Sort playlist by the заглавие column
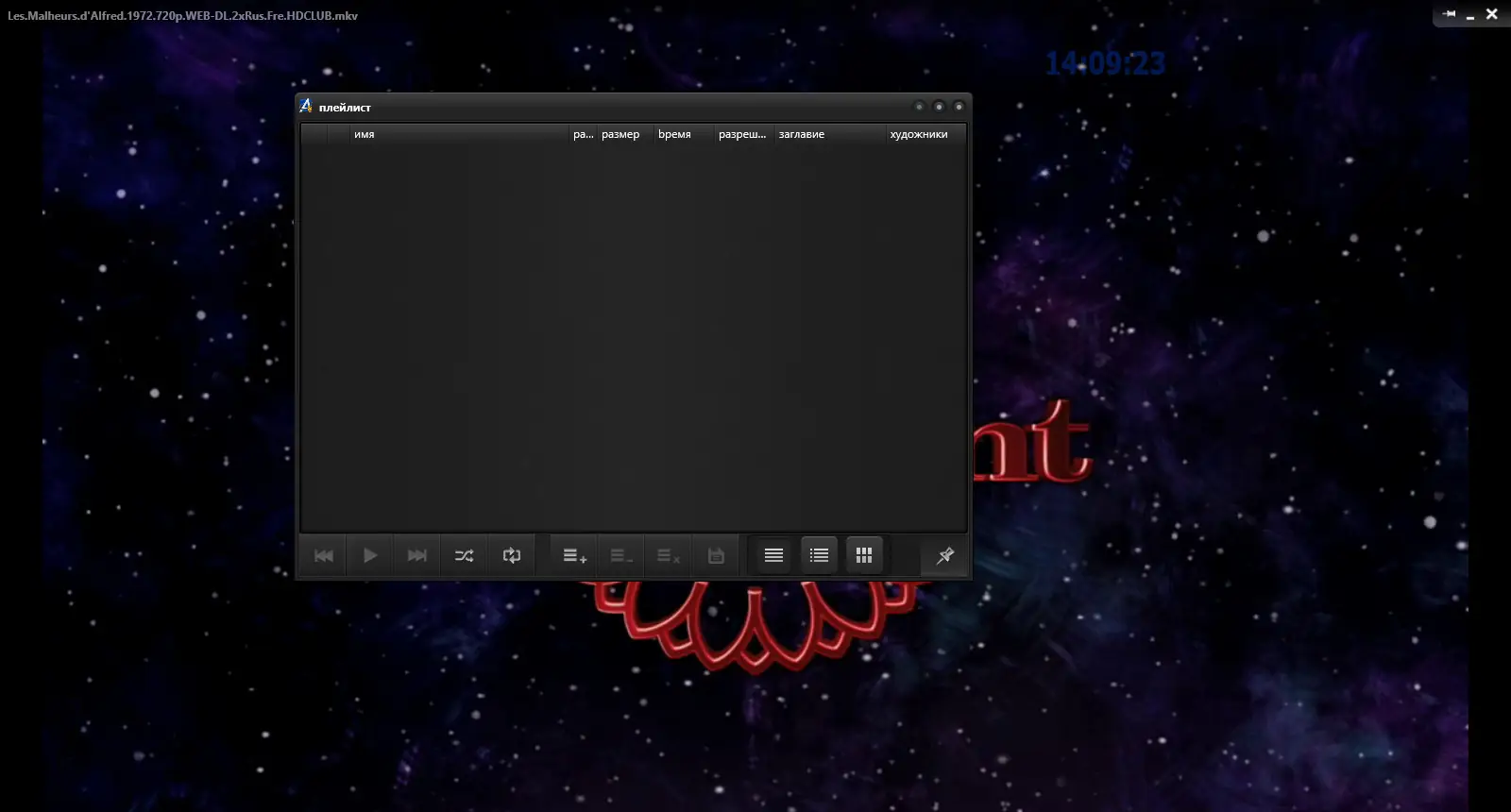This screenshot has height=812, width=1511. coord(831,134)
